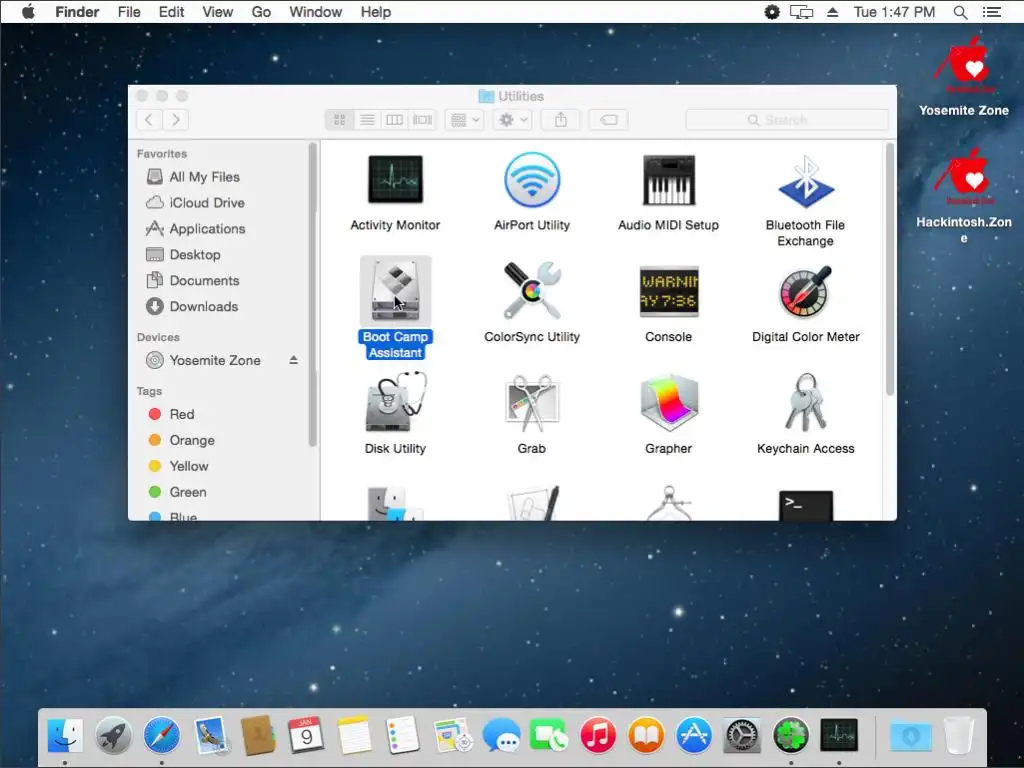Screen dimensions: 1024x768
Task: Launch iTunes from the Dock
Action: tap(598, 735)
